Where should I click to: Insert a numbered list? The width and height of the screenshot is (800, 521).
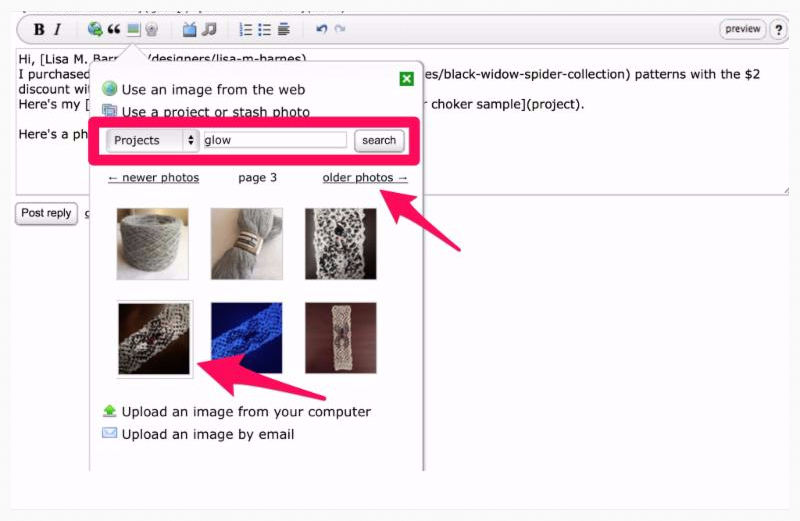tap(246, 29)
